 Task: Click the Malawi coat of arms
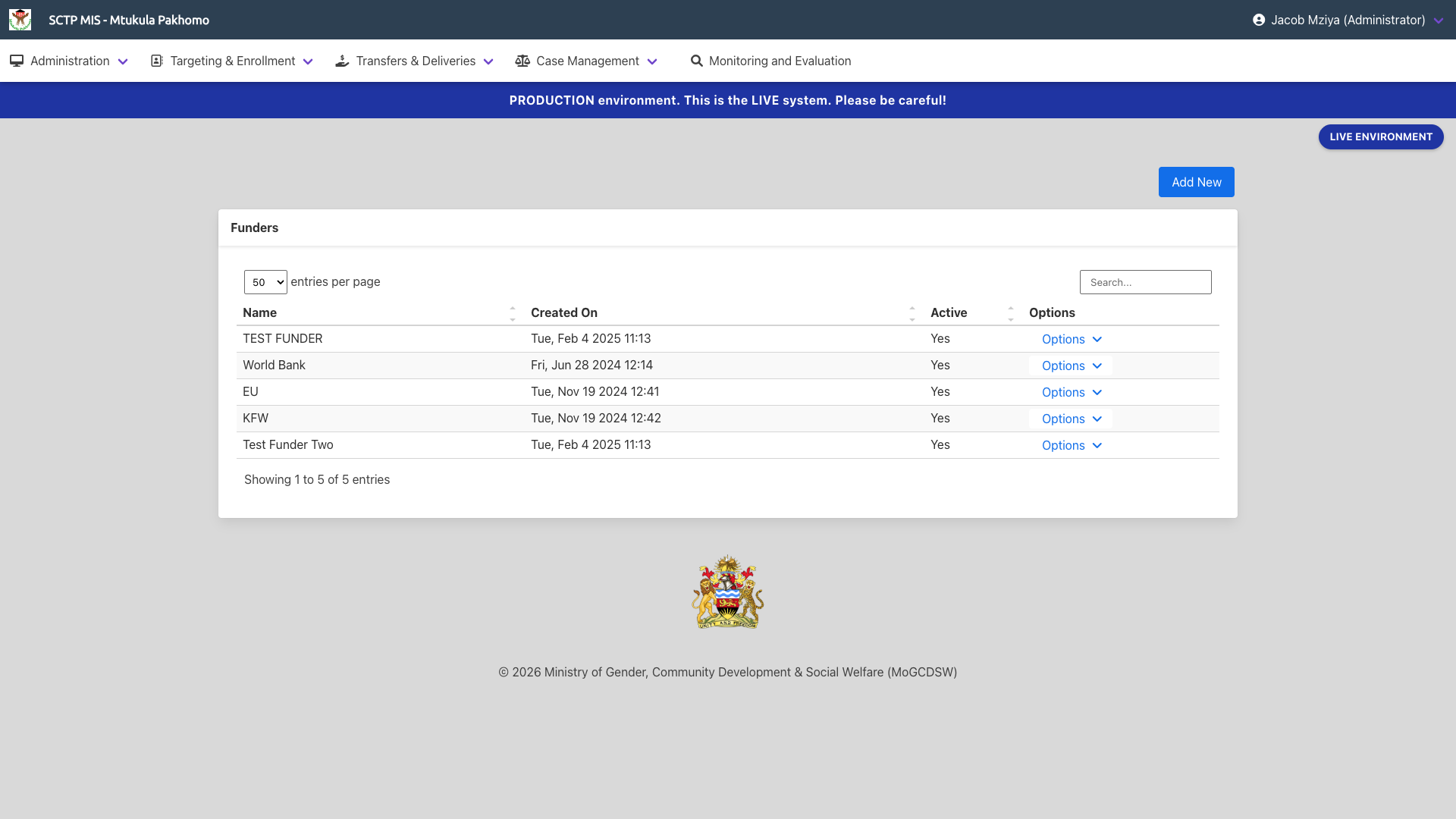tap(727, 591)
